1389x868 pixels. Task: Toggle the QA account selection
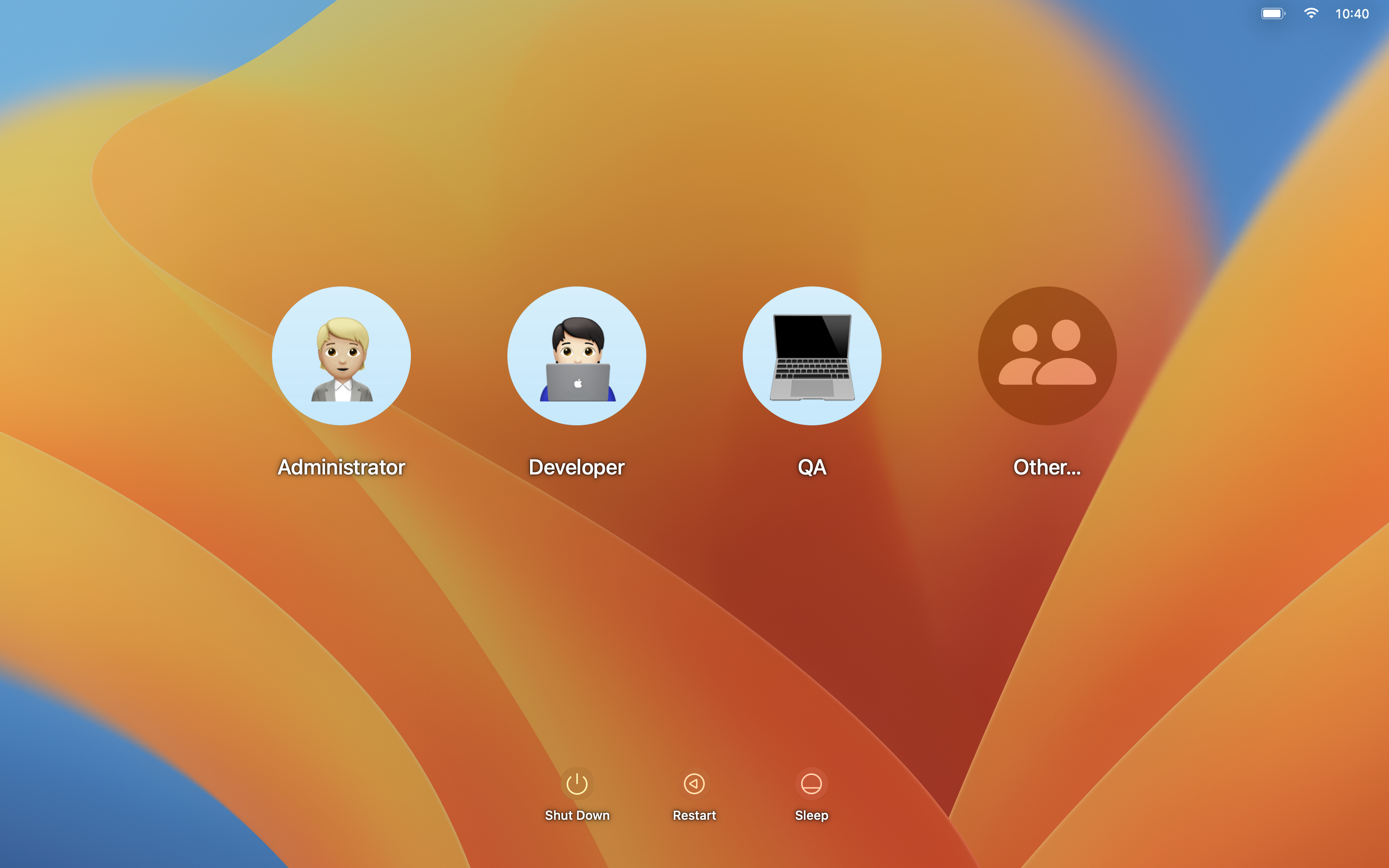[812, 355]
